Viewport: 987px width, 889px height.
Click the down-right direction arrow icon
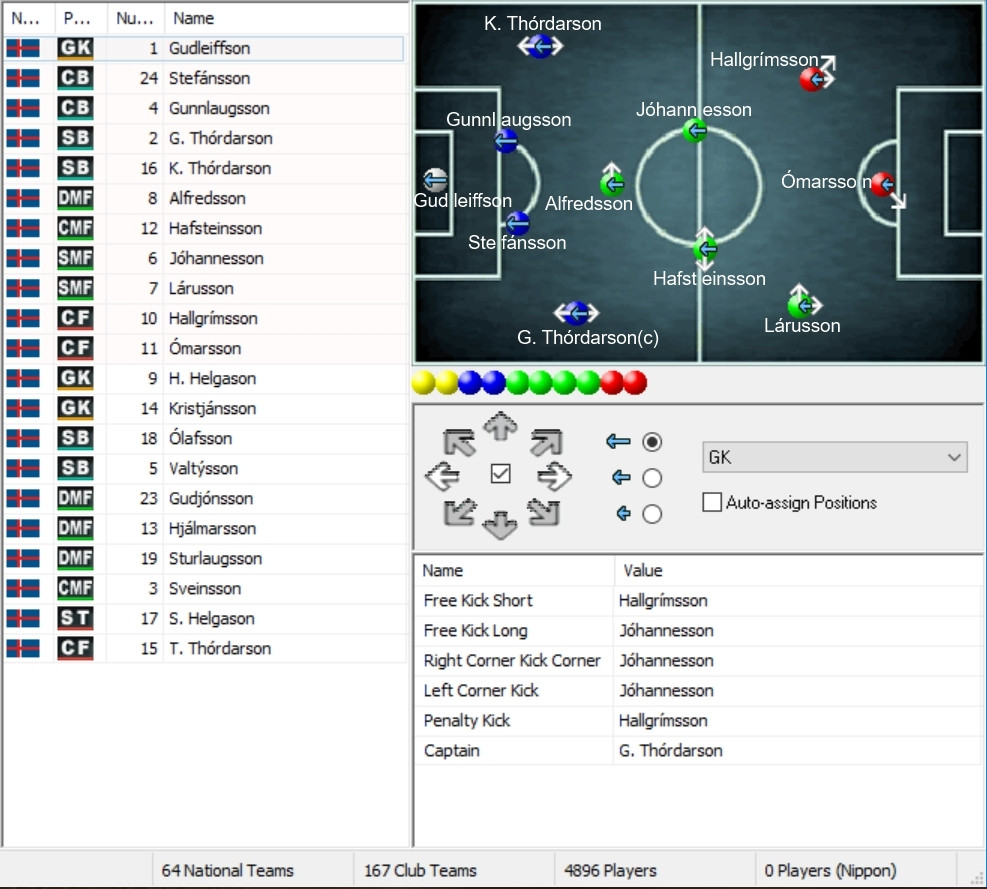pyautogui.click(x=544, y=512)
